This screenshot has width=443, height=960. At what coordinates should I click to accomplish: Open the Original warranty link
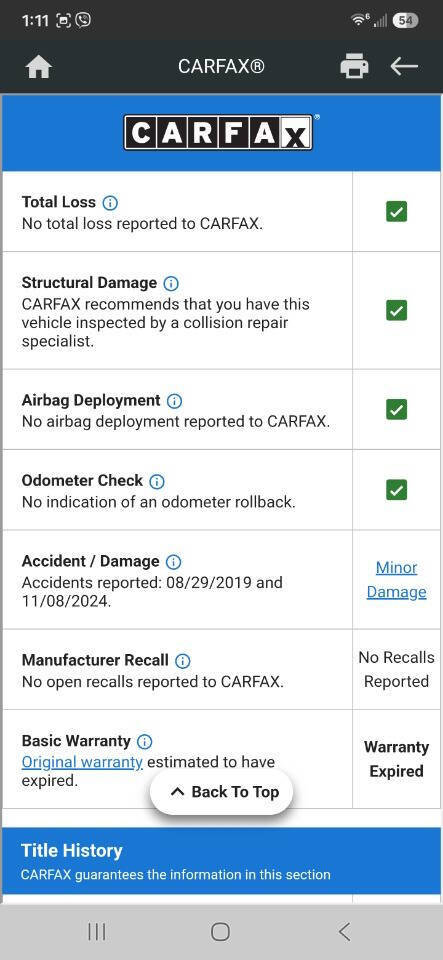tap(82, 762)
